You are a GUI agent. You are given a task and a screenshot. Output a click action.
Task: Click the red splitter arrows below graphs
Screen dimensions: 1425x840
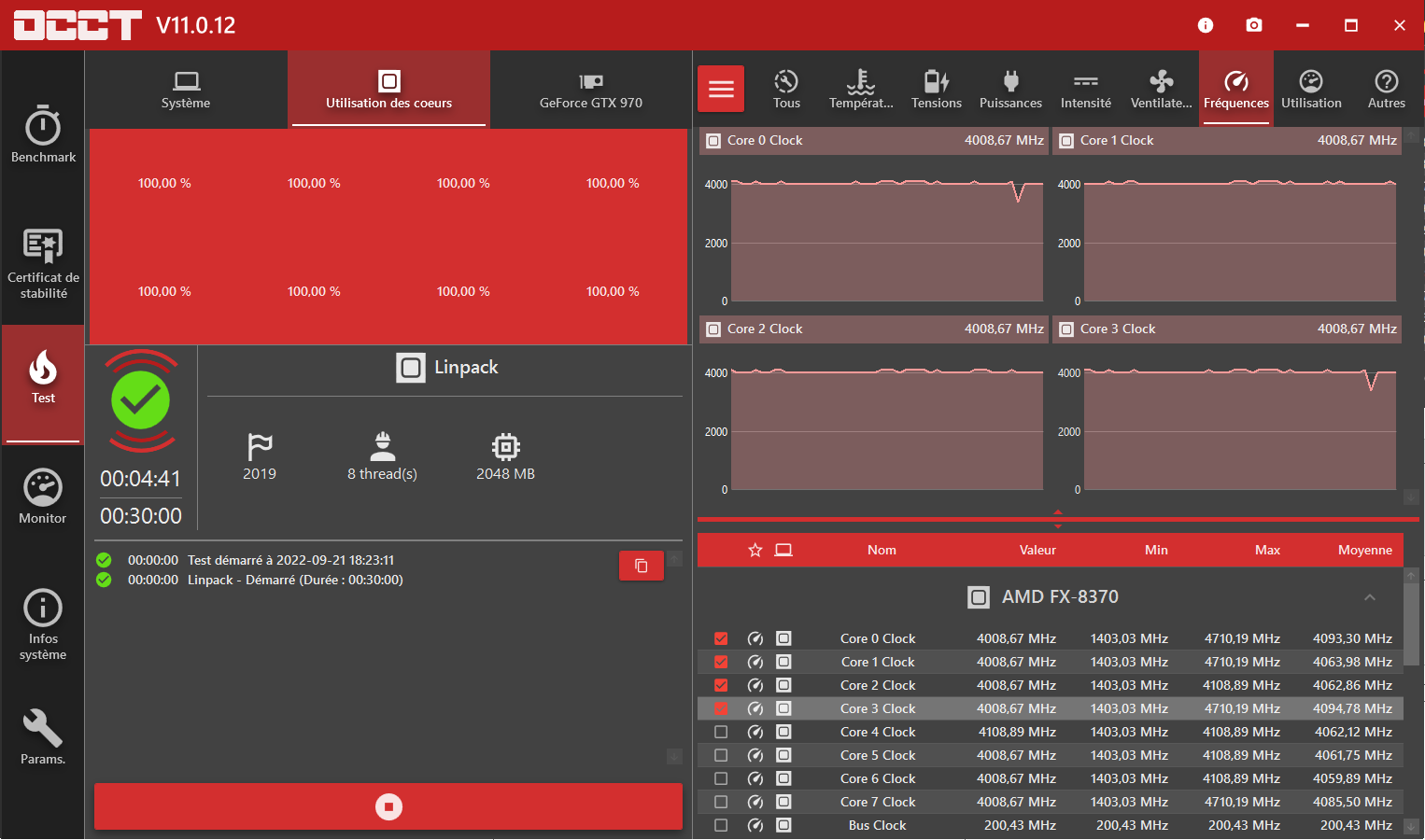coord(1058,519)
